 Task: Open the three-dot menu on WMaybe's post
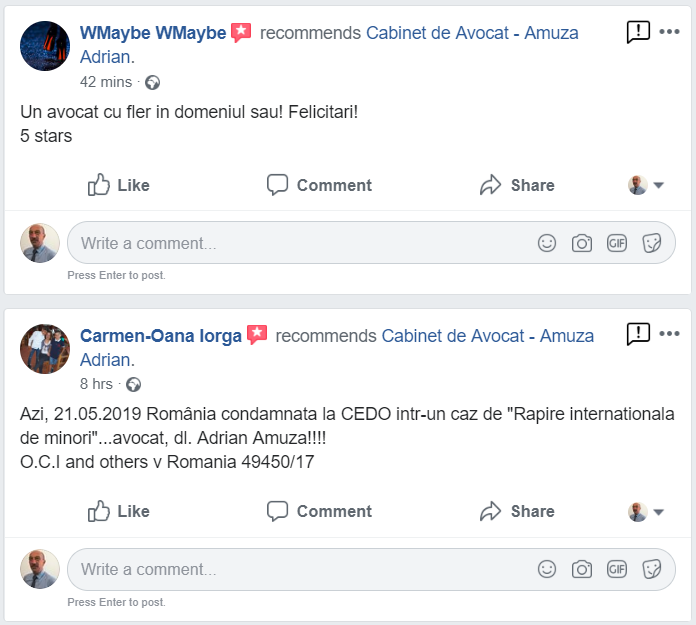click(670, 32)
